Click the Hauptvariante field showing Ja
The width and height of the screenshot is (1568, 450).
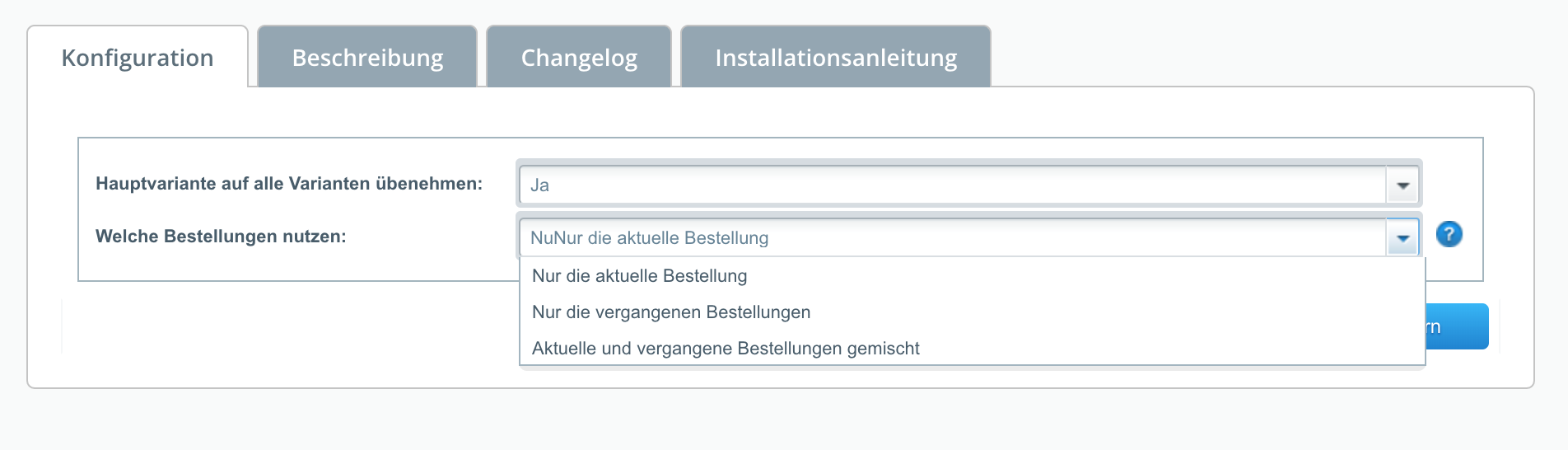coord(952,185)
